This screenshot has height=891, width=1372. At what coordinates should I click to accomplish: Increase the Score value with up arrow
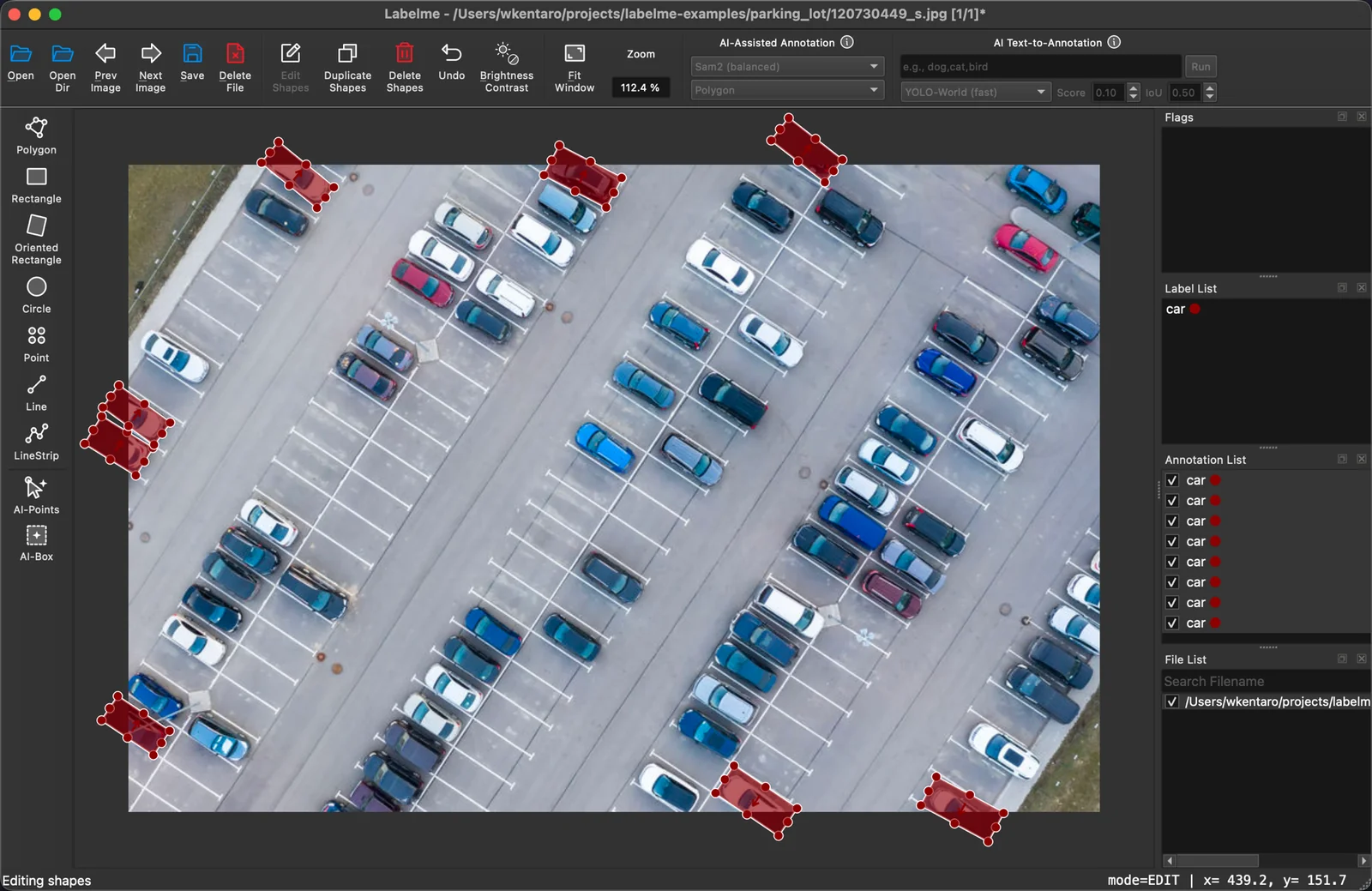[x=1134, y=87]
